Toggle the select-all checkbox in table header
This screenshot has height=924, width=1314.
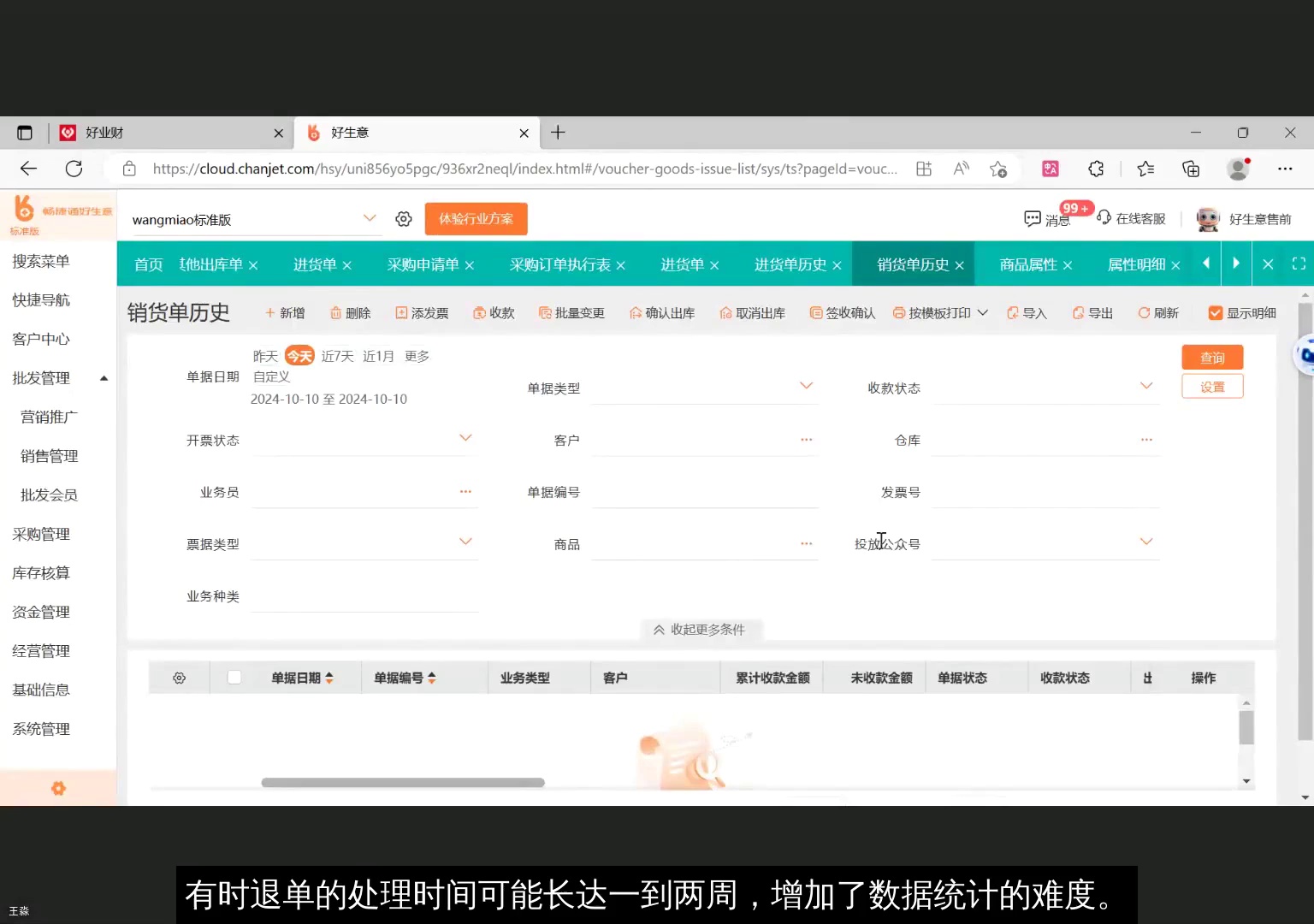click(234, 677)
